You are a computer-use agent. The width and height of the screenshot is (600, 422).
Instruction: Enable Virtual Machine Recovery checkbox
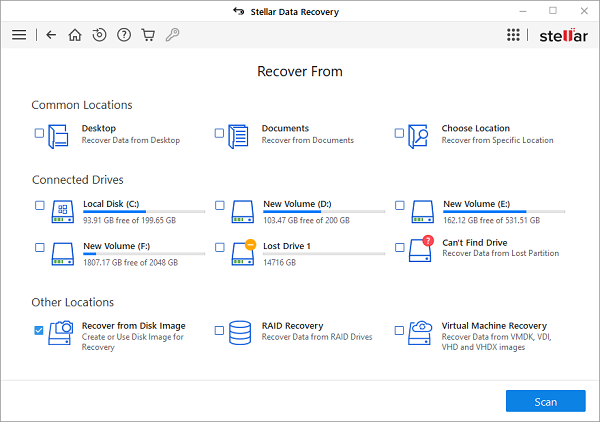pos(400,330)
